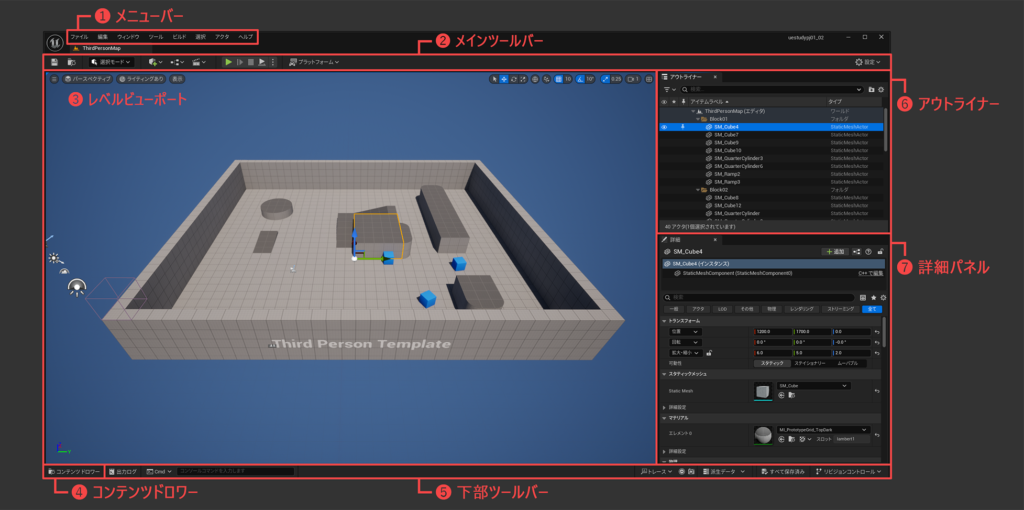Activate the Scale gizmo tool
The image size is (1024, 510).
(x=522, y=79)
